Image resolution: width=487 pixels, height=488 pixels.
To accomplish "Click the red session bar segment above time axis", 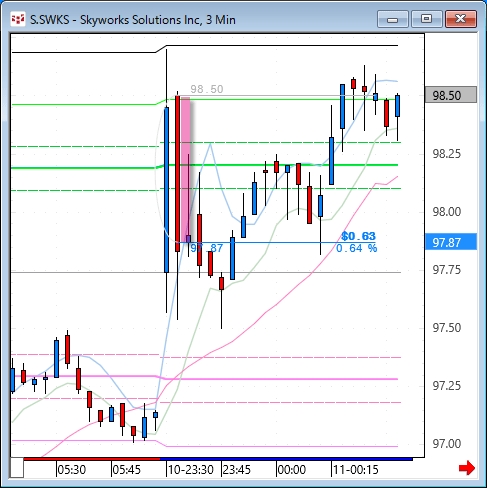I will coord(92,459).
